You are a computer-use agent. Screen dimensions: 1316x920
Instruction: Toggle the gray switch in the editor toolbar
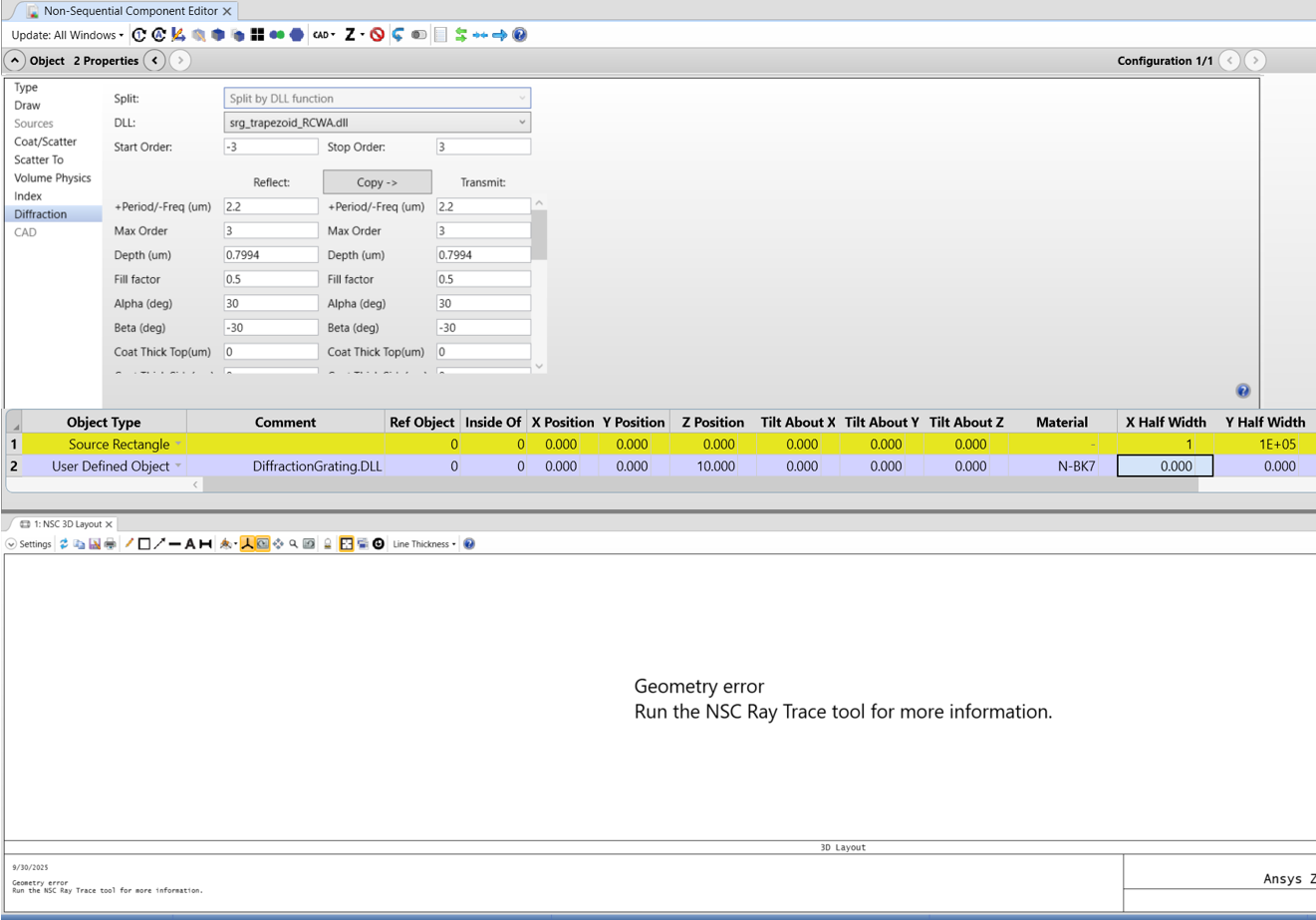pos(419,35)
